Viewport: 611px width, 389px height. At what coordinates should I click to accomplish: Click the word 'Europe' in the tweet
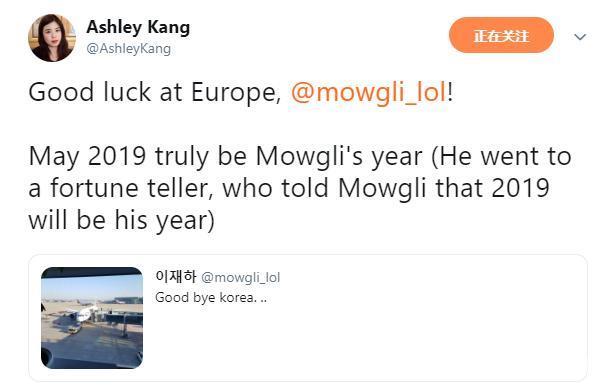[x=236, y=94]
